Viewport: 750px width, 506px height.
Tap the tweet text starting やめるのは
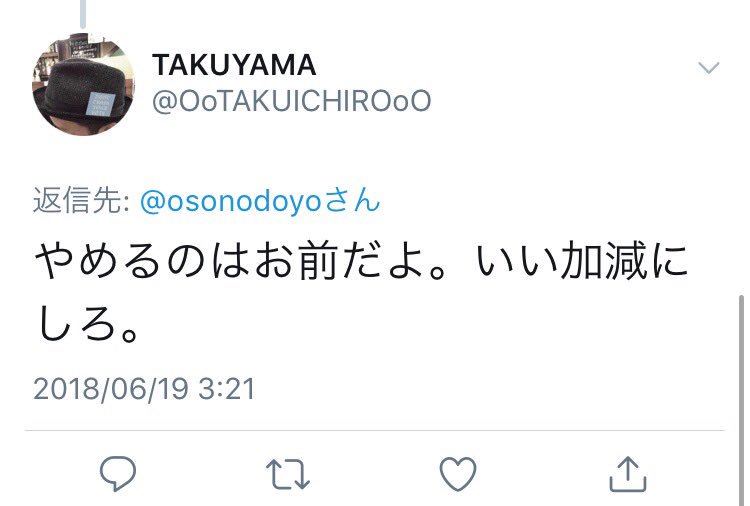[x=361, y=293]
